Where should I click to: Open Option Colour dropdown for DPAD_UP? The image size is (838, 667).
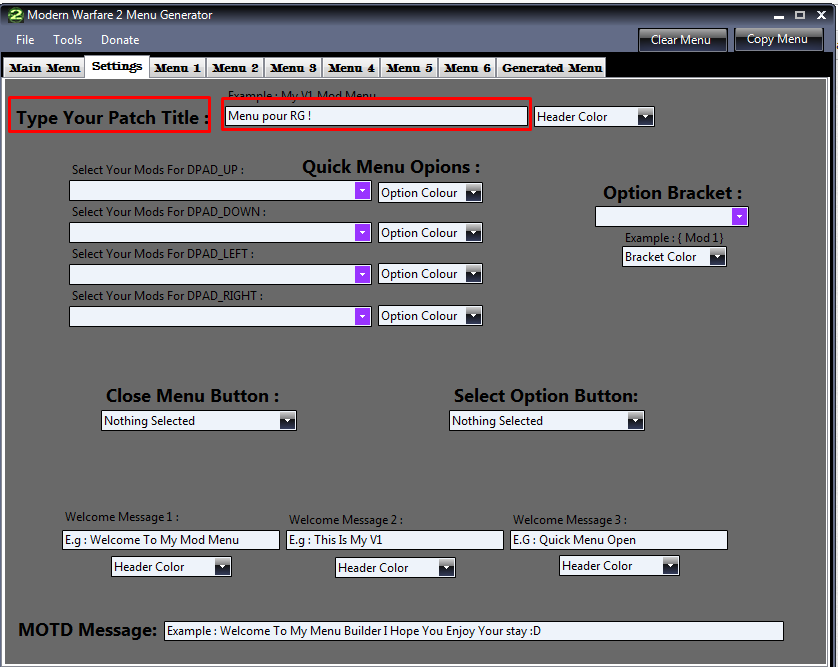(430, 193)
